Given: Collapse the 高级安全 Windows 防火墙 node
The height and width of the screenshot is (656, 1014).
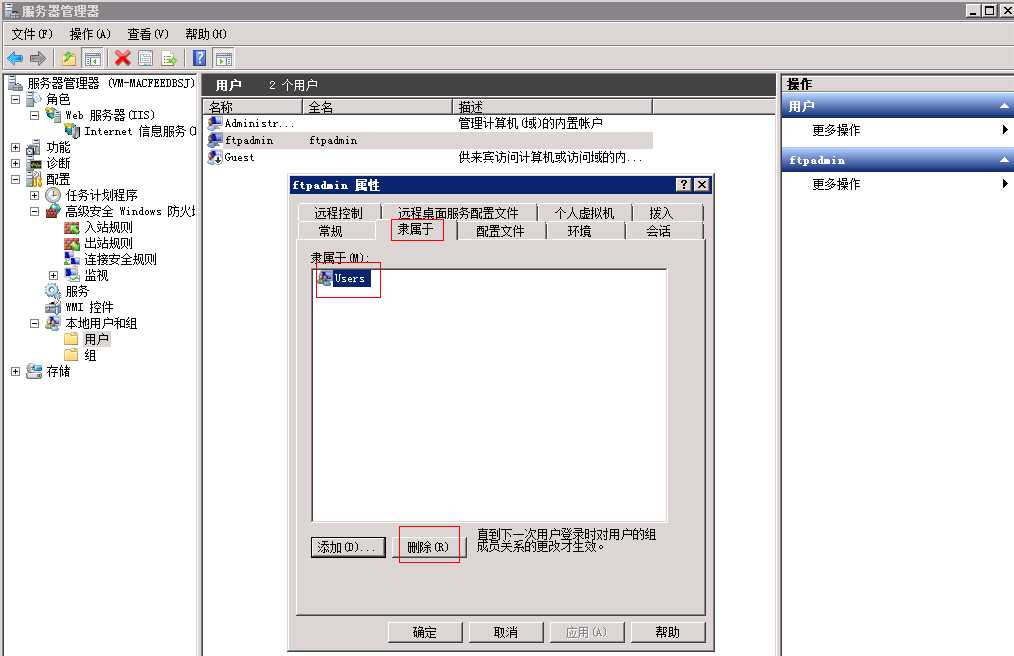Looking at the screenshot, I should [x=34, y=212].
